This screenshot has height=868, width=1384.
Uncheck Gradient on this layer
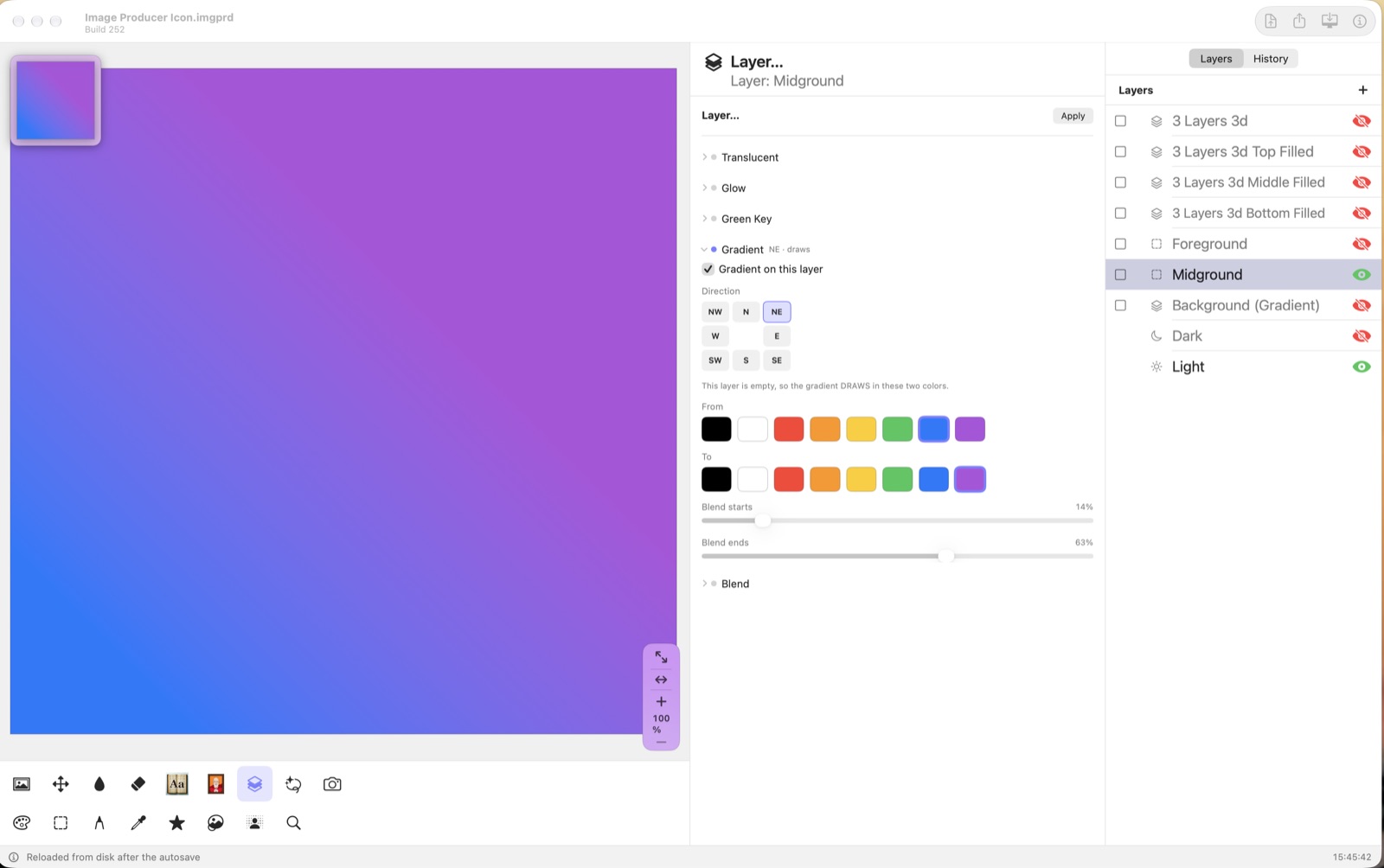coord(708,269)
